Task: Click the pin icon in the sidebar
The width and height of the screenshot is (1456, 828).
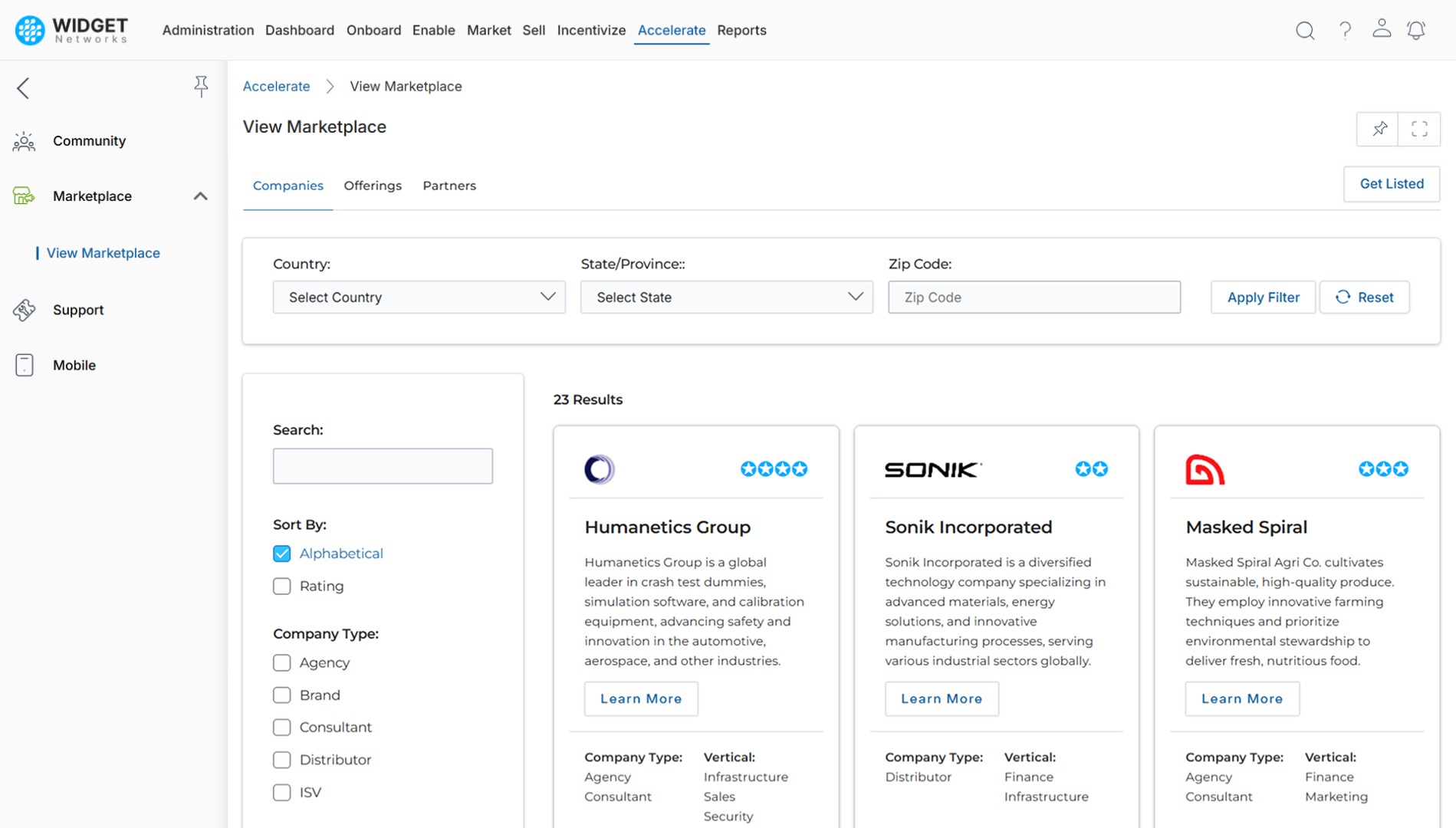Action: (x=201, y=87)
